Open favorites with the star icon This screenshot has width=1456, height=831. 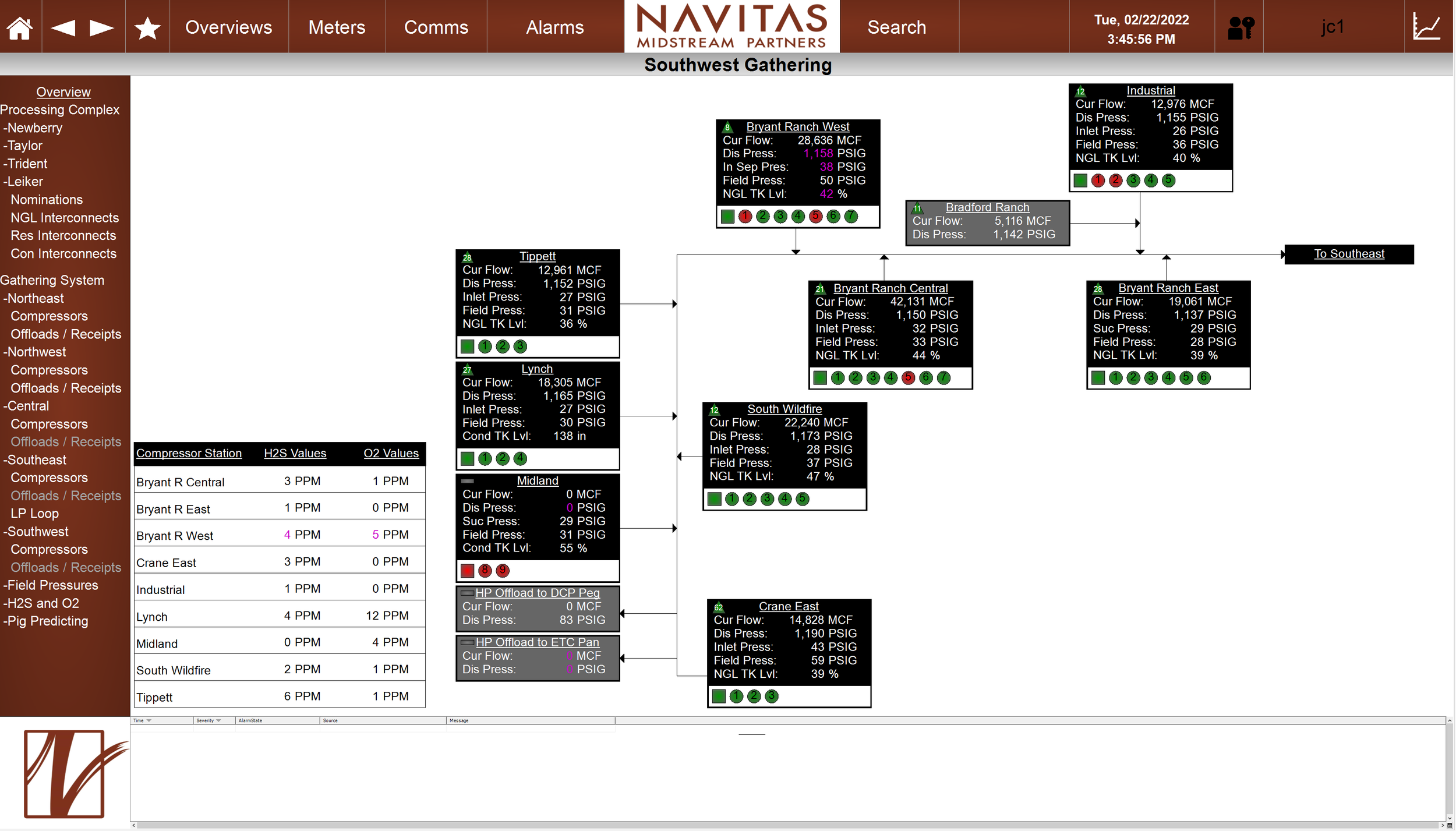point(147,27)
